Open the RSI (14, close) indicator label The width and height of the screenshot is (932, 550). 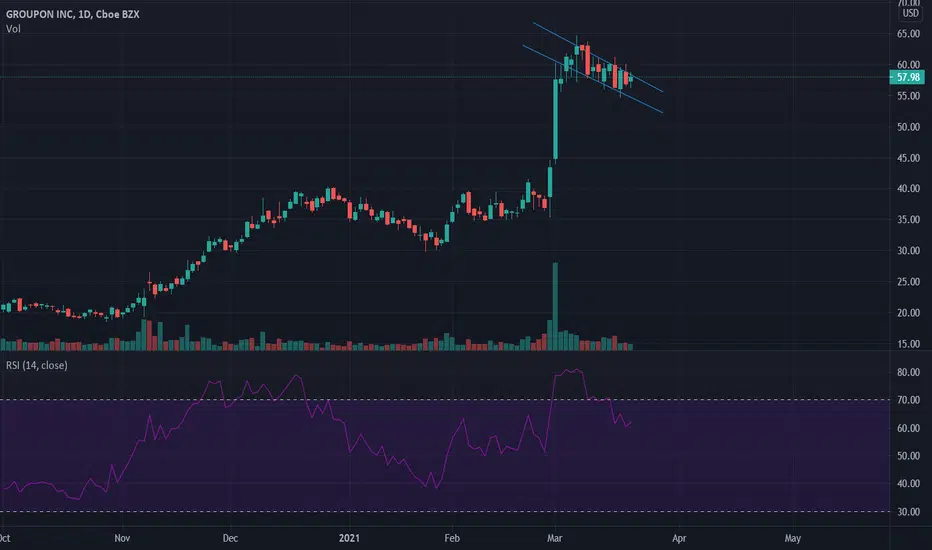[37, 365]
